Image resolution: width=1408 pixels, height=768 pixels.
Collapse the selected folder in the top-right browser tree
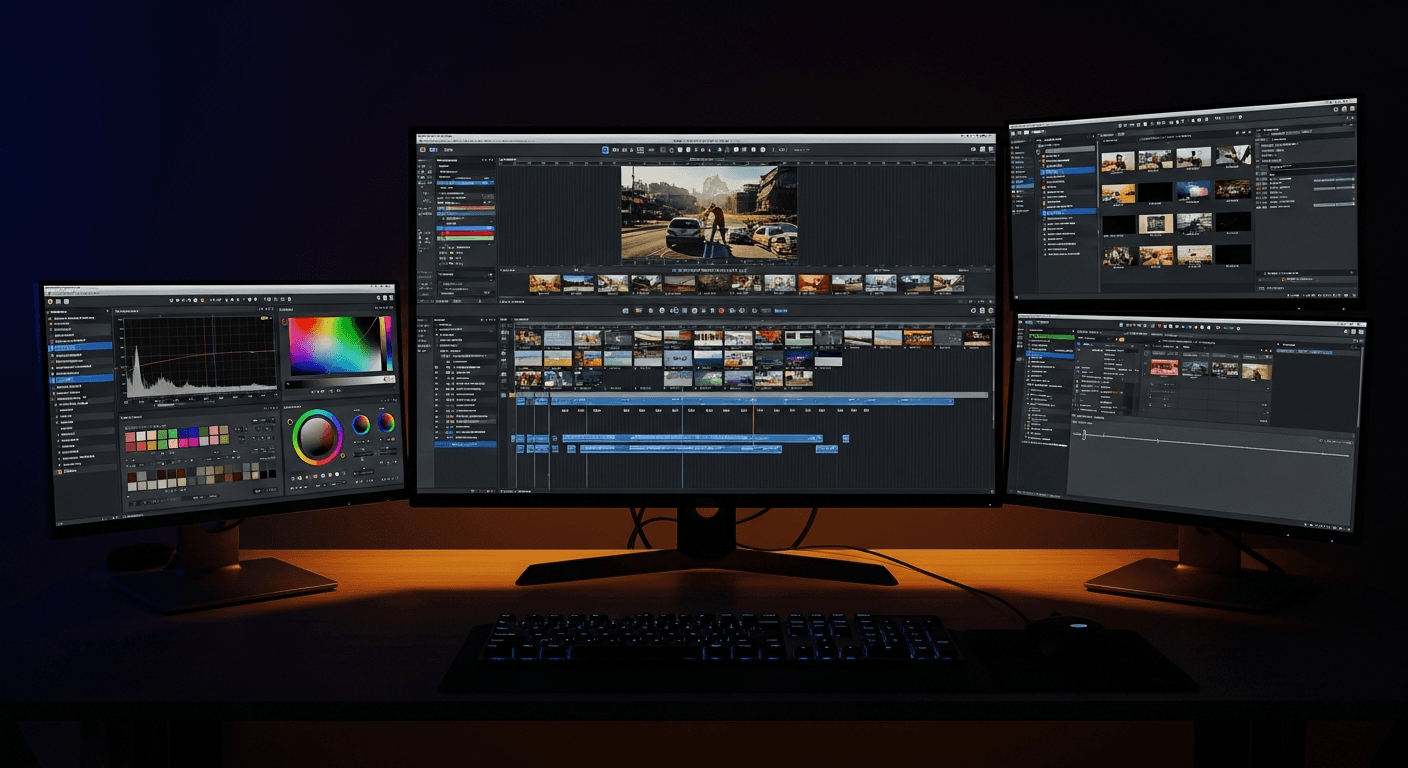pyautogui.click(x=1044, y=170)
